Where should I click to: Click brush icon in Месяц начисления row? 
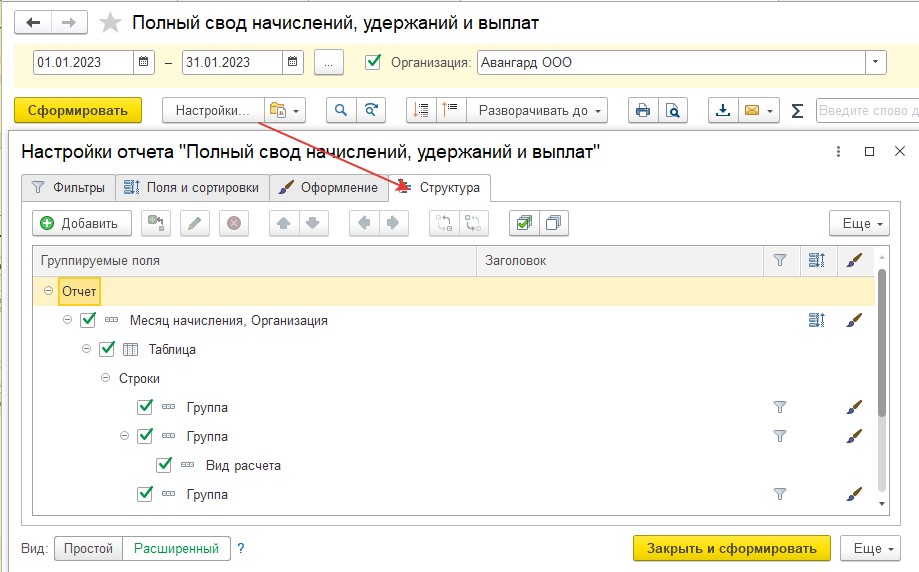(x=855, y=320)
